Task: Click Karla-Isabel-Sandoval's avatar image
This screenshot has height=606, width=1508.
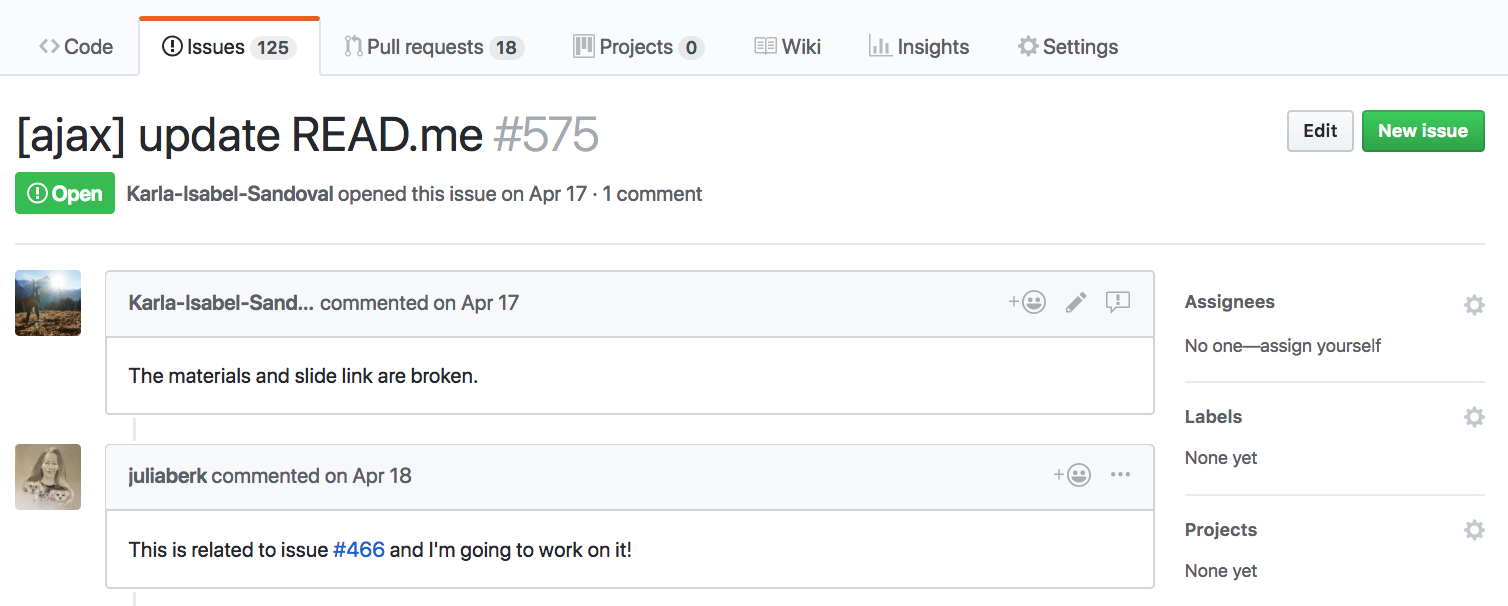Action: 48,303
